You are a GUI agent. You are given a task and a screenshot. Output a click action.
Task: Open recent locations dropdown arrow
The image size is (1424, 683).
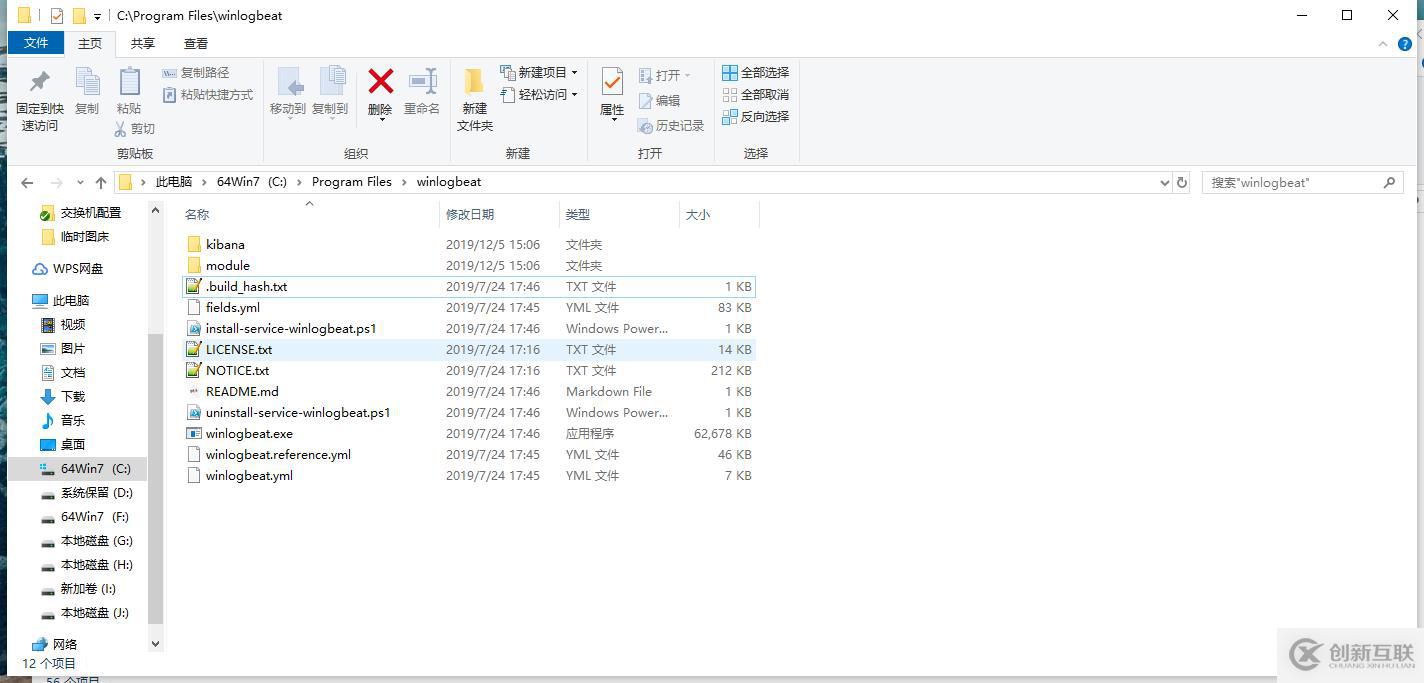coord(80,183)
